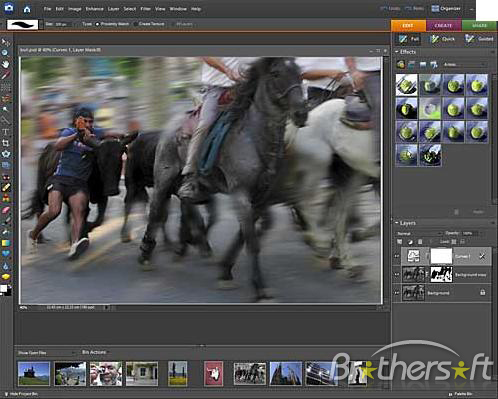Open the File menu
Viewport: 498px width, 399px height.
pos(48,9)
